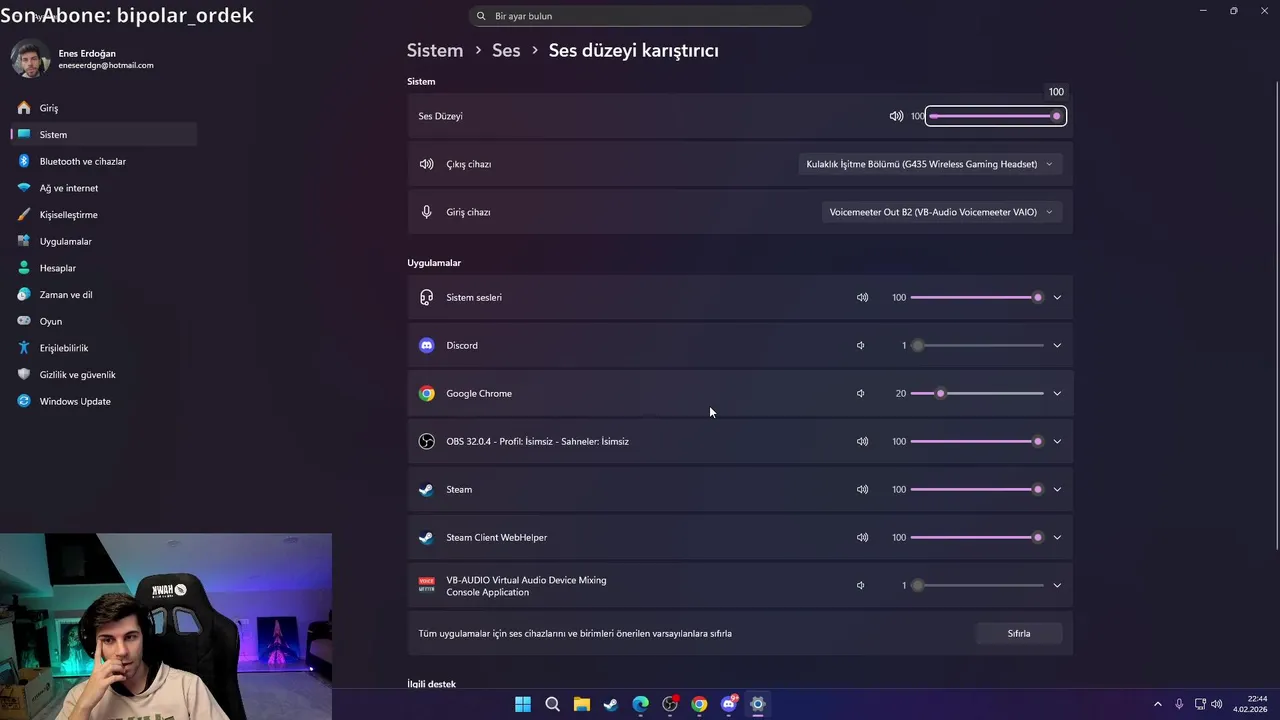1280x720 pixels.
Task: Click the Sistem sesleri headset icon
Action: pos(427,297)
